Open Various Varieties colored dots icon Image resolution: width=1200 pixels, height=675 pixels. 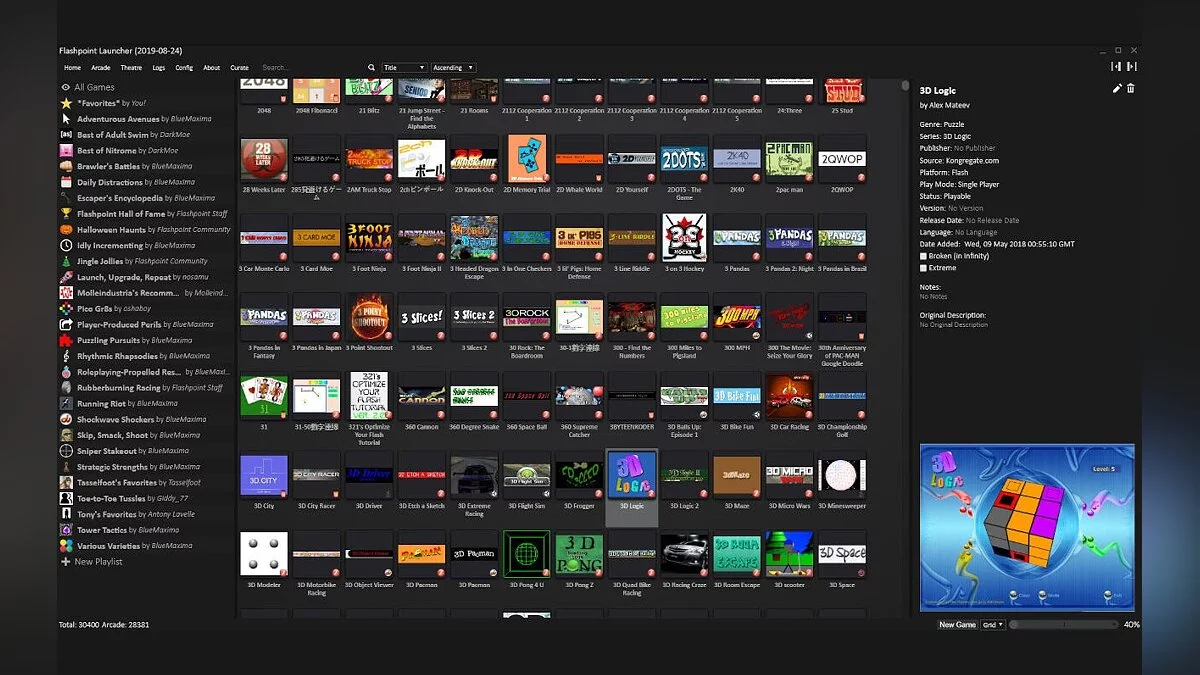point(66,546)
